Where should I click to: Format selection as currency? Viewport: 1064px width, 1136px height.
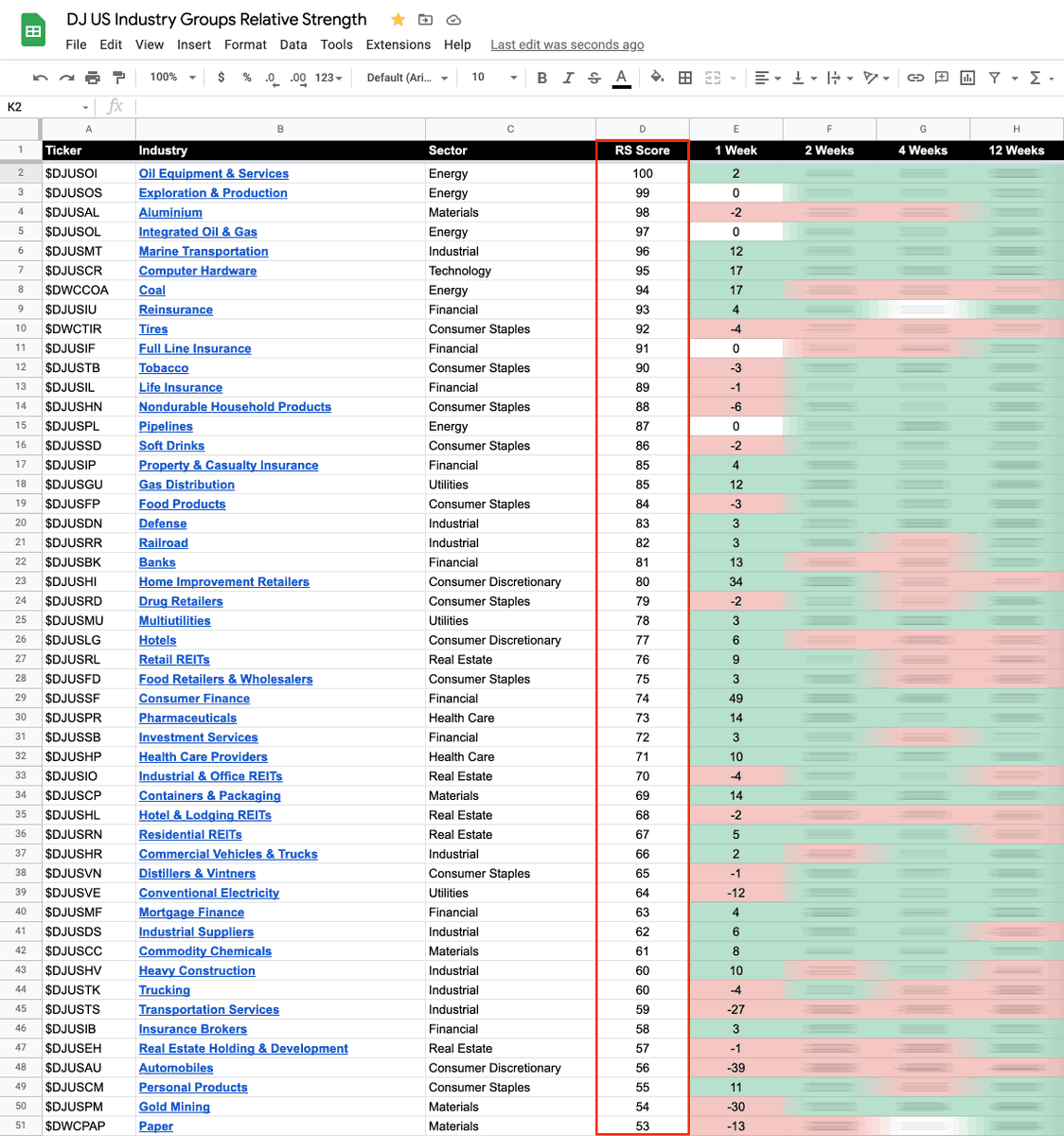pos(222,78)
